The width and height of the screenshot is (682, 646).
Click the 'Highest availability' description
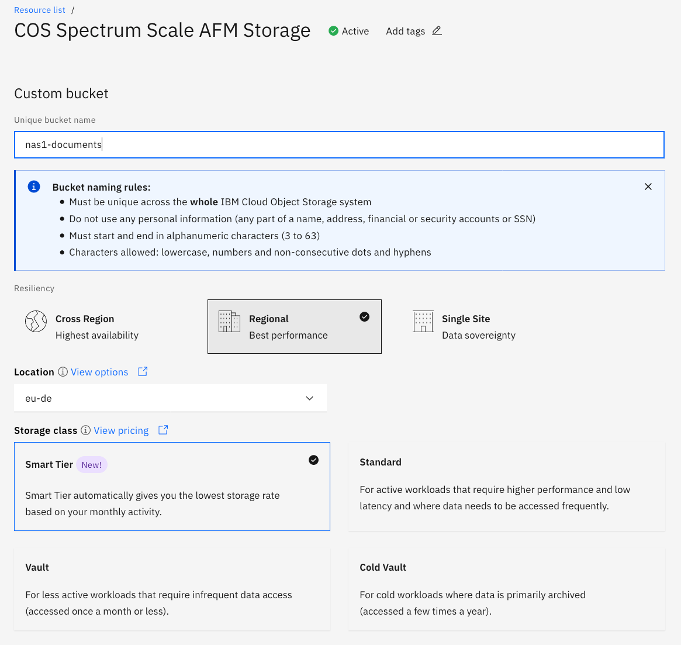click(97, 335)
